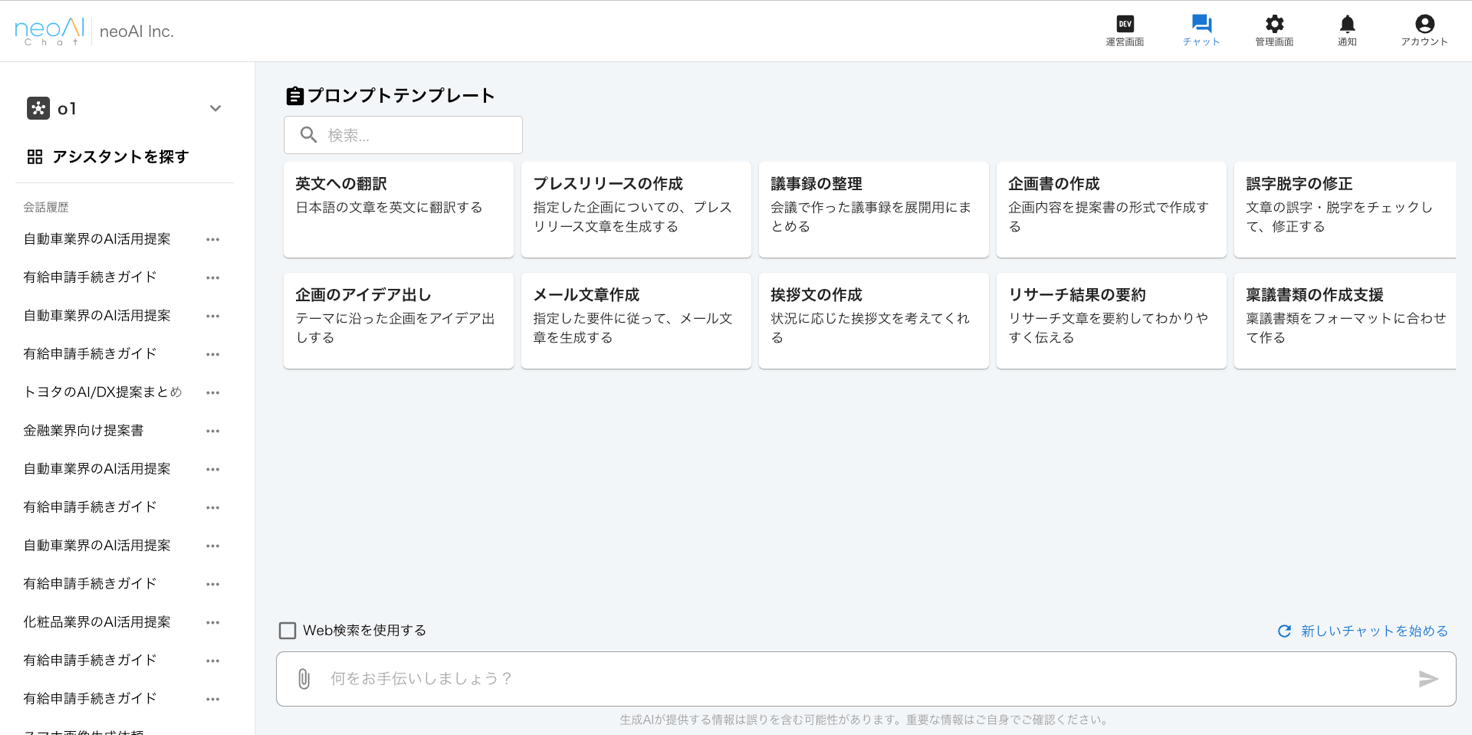This screenshot has width=1472, height=735.
Task: Click the プロンプトテンプレート document icon
Action: pos(294,95)
